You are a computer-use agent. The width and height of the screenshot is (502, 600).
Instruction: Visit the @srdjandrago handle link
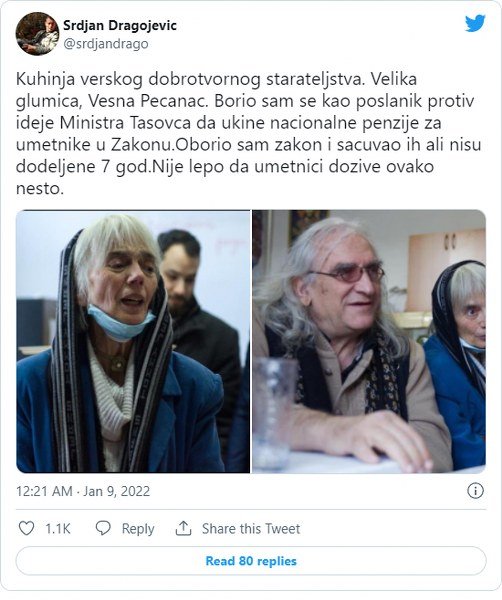pyautogui.click(x=106, y=44)
